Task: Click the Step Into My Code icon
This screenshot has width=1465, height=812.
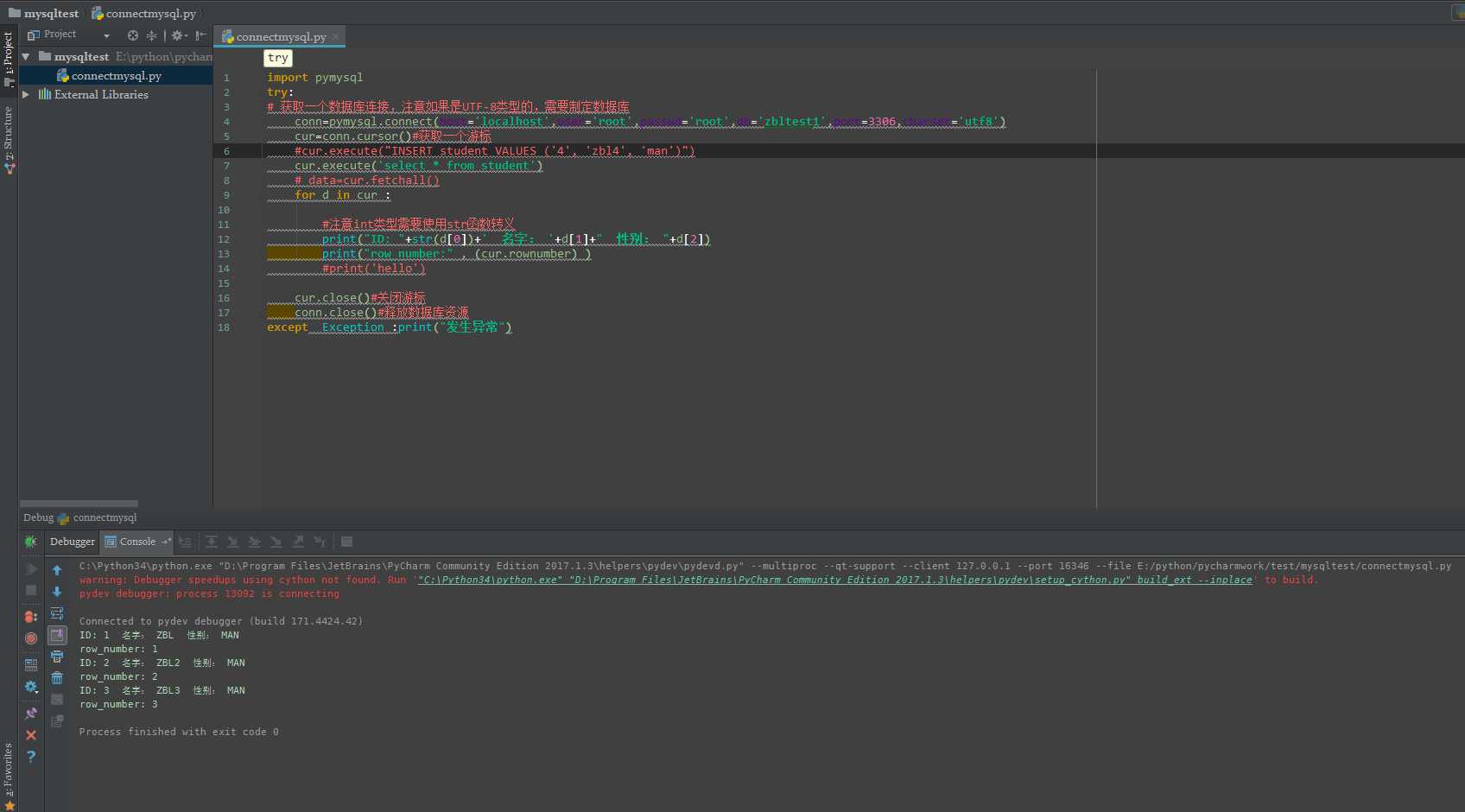Action: [254, 542]
